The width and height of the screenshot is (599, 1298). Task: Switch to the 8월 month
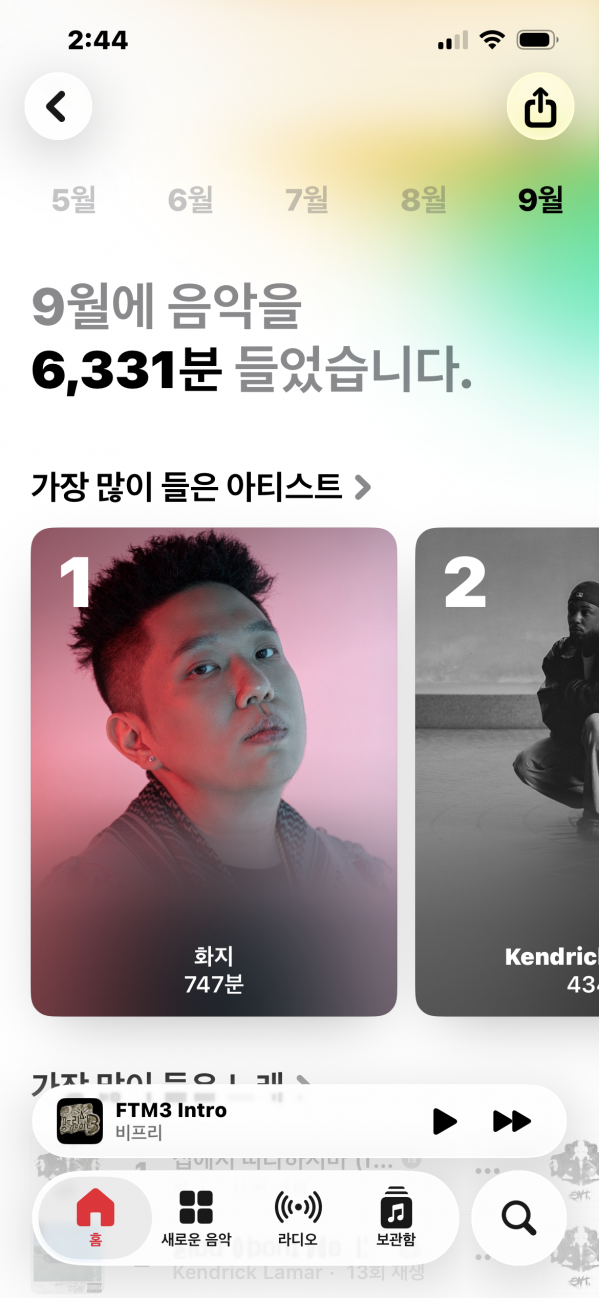point(423,200)
